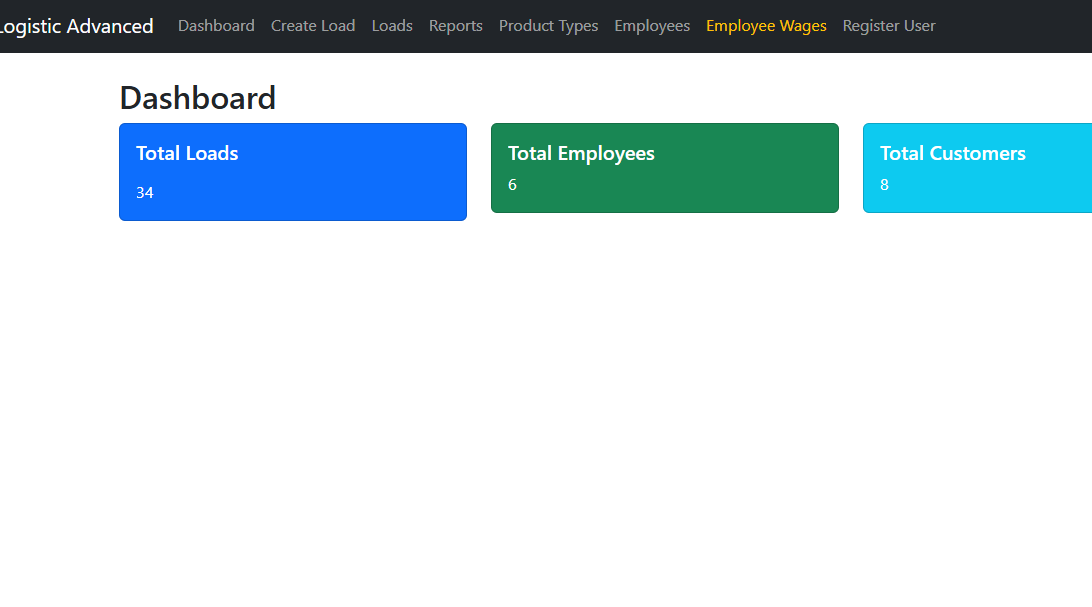The width and height of the screenshot is (1092, 607).
Task: Click the value 34 under Total Loads
Action: click(145, 193)
